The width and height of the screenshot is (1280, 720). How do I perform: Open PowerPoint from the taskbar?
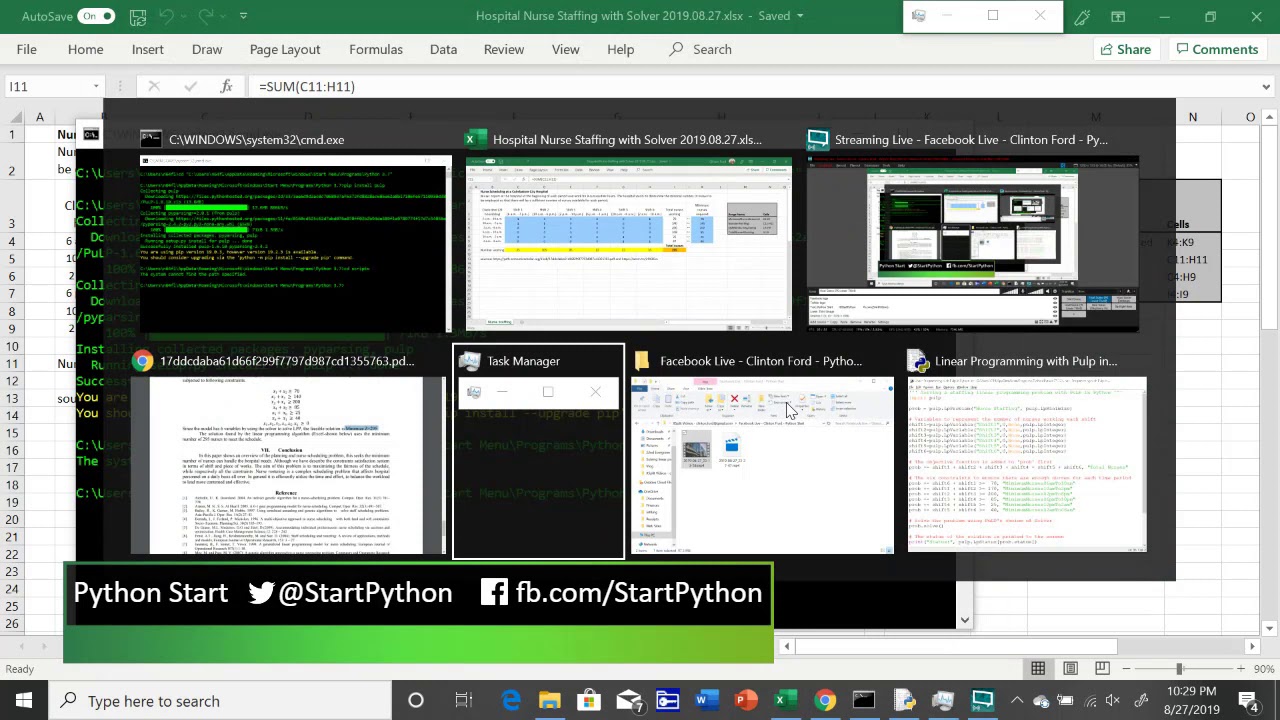[x=745, y=700]
